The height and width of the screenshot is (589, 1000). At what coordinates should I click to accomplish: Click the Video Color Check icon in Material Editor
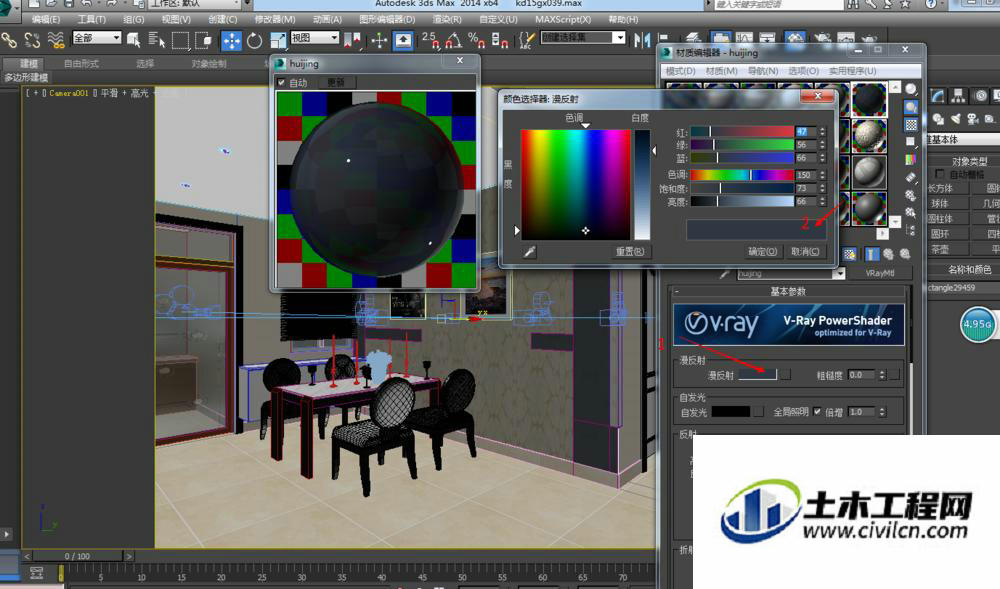point(911,159)
